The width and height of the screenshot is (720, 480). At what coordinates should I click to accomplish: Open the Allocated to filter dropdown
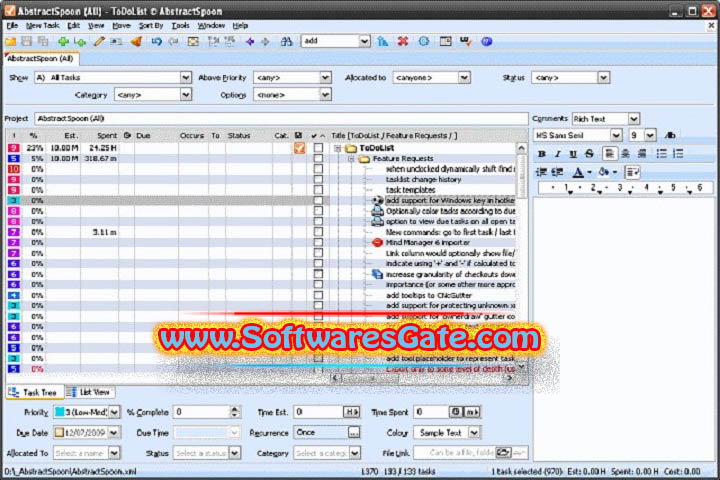pyautogui.click(x=464, y=78)
